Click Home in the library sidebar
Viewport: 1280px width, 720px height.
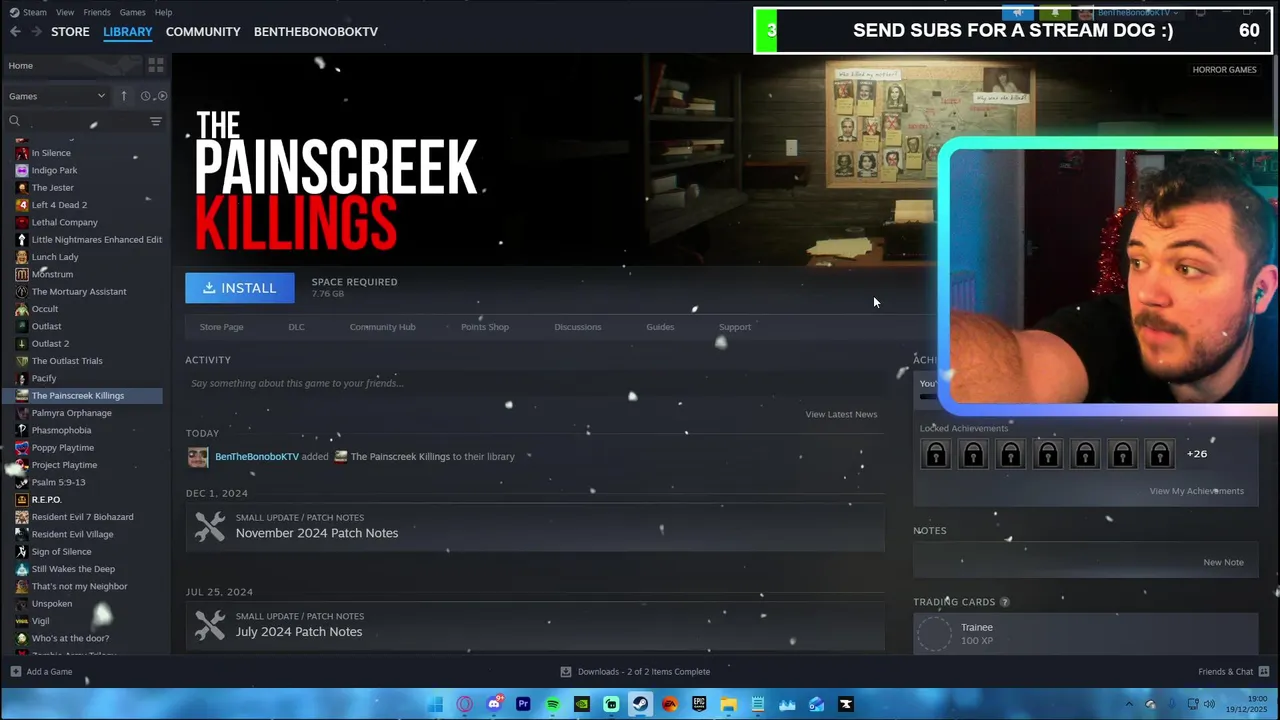(20, 66)
